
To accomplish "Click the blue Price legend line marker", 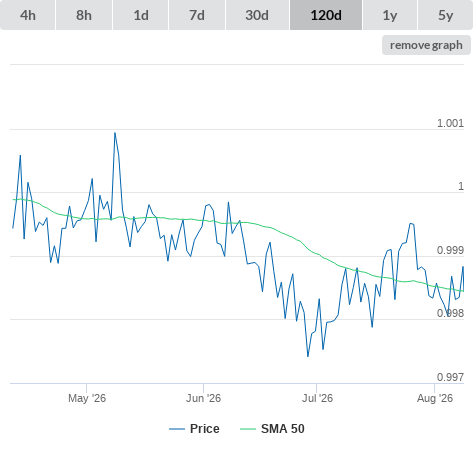I will (177, 429).
